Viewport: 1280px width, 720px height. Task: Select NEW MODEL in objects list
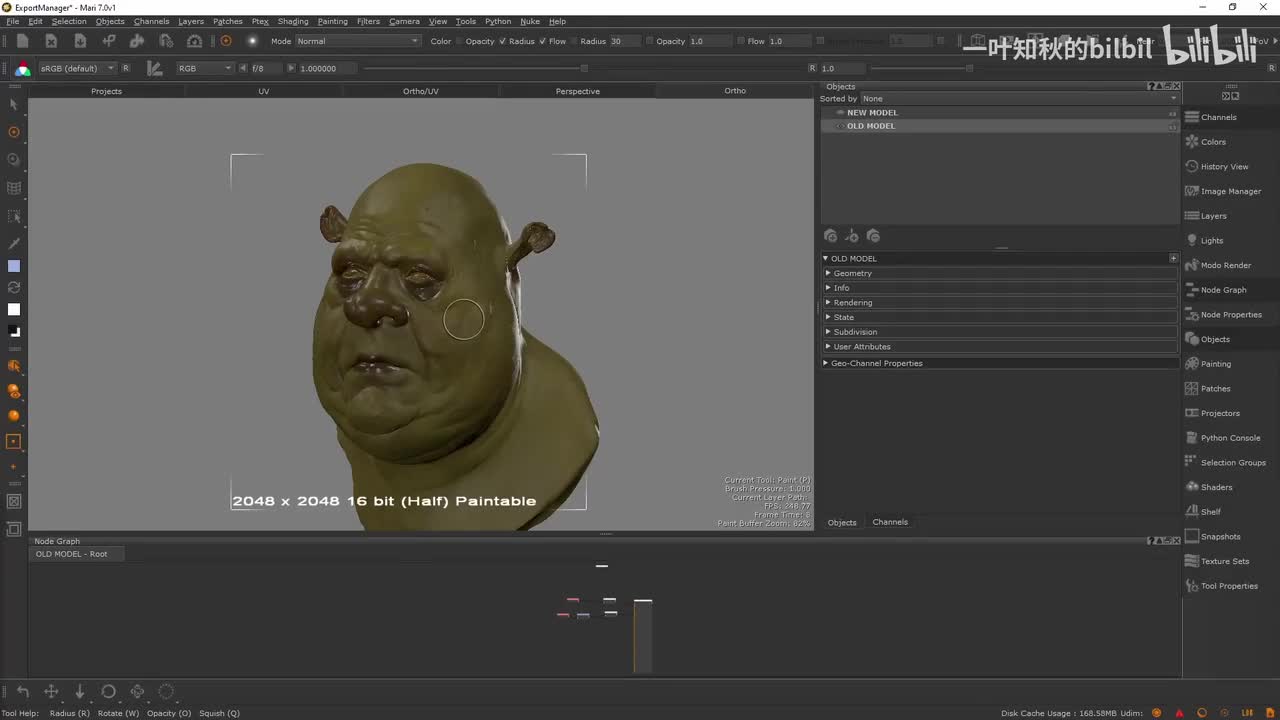872,113
